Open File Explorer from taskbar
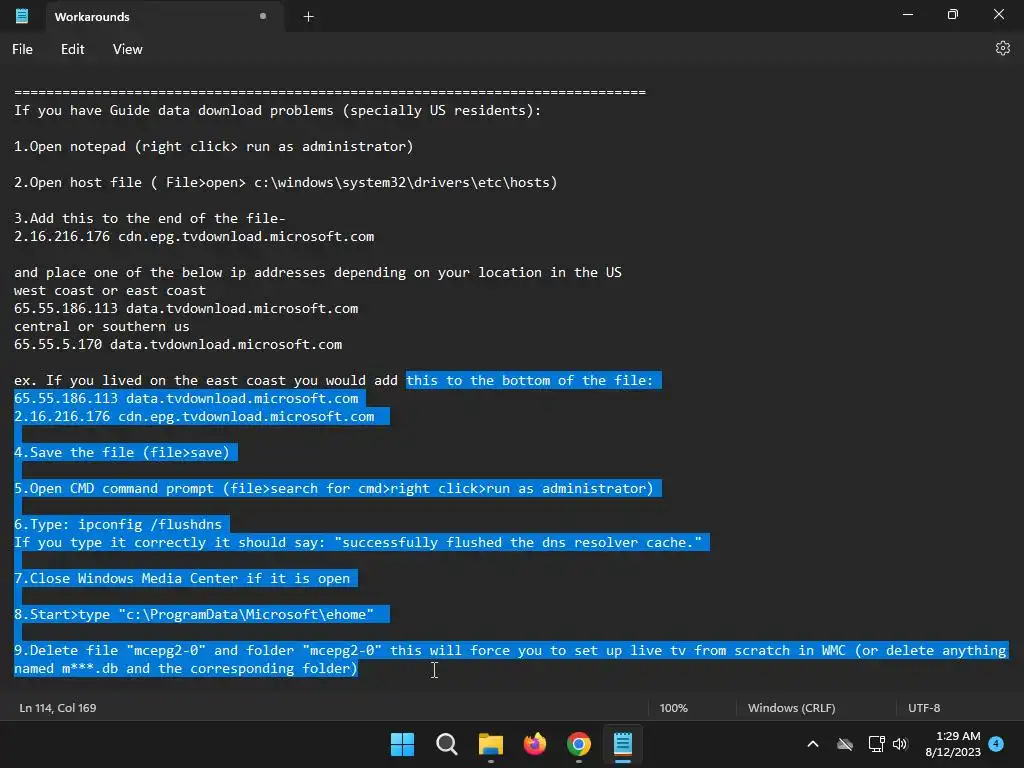This screenshot has height=768, width=1024. (490, 744)
